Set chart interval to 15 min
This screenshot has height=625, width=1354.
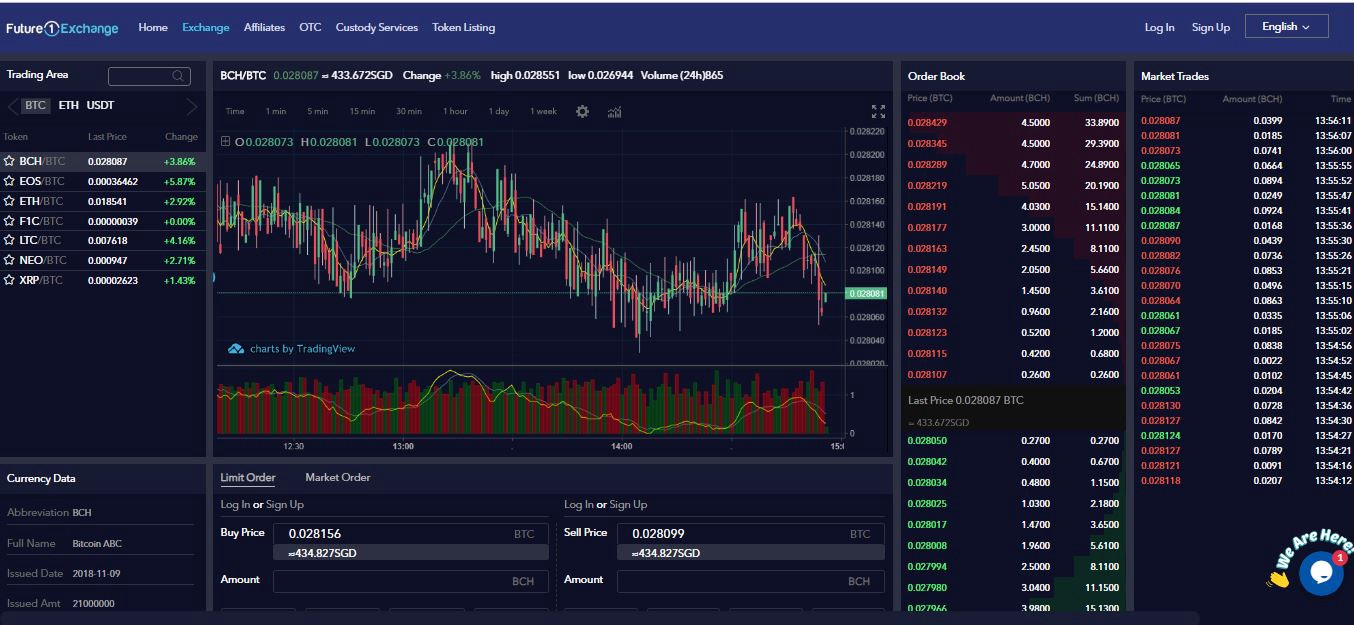tap(362, 111)
